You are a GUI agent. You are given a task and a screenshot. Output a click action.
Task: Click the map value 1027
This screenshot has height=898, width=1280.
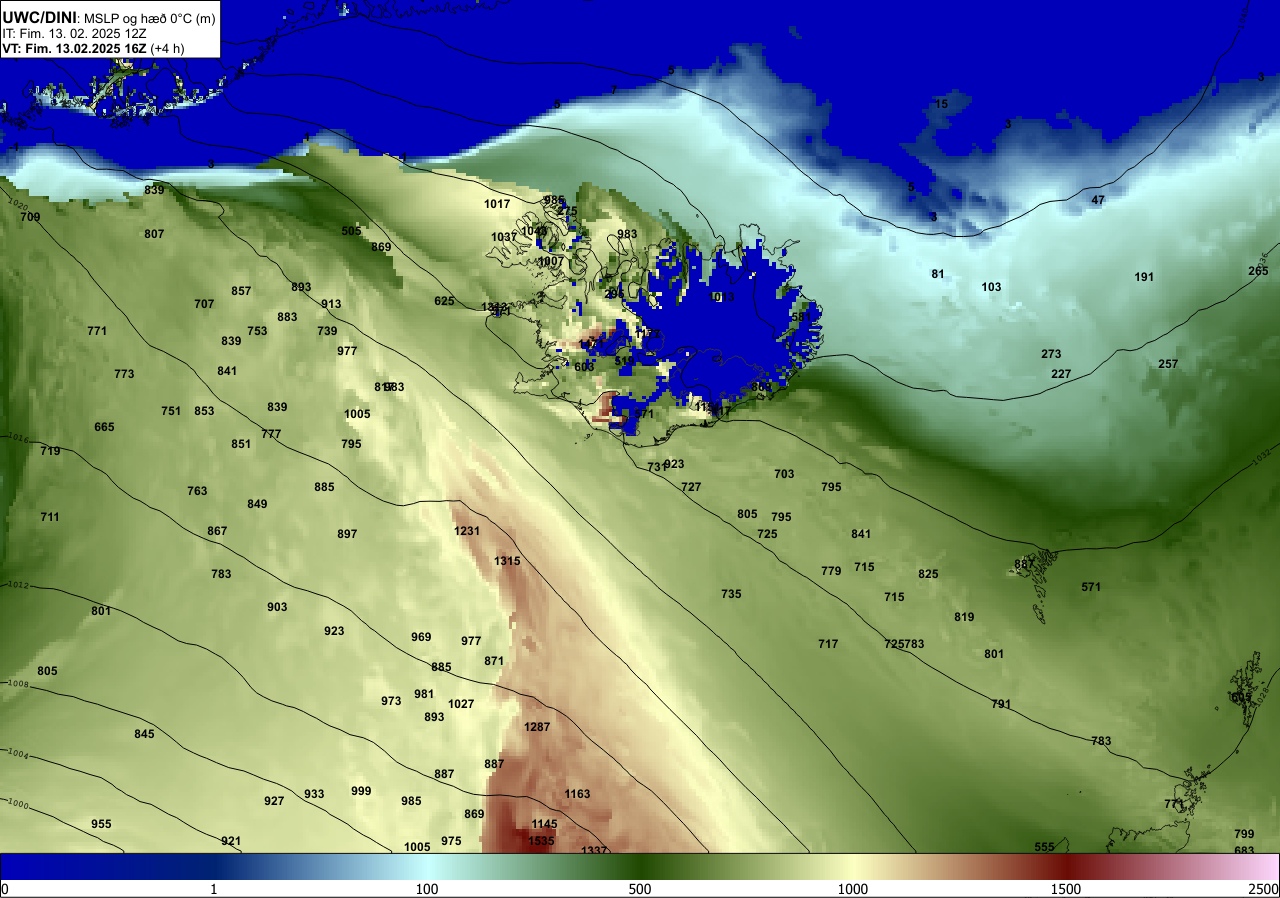coord(461,704)
